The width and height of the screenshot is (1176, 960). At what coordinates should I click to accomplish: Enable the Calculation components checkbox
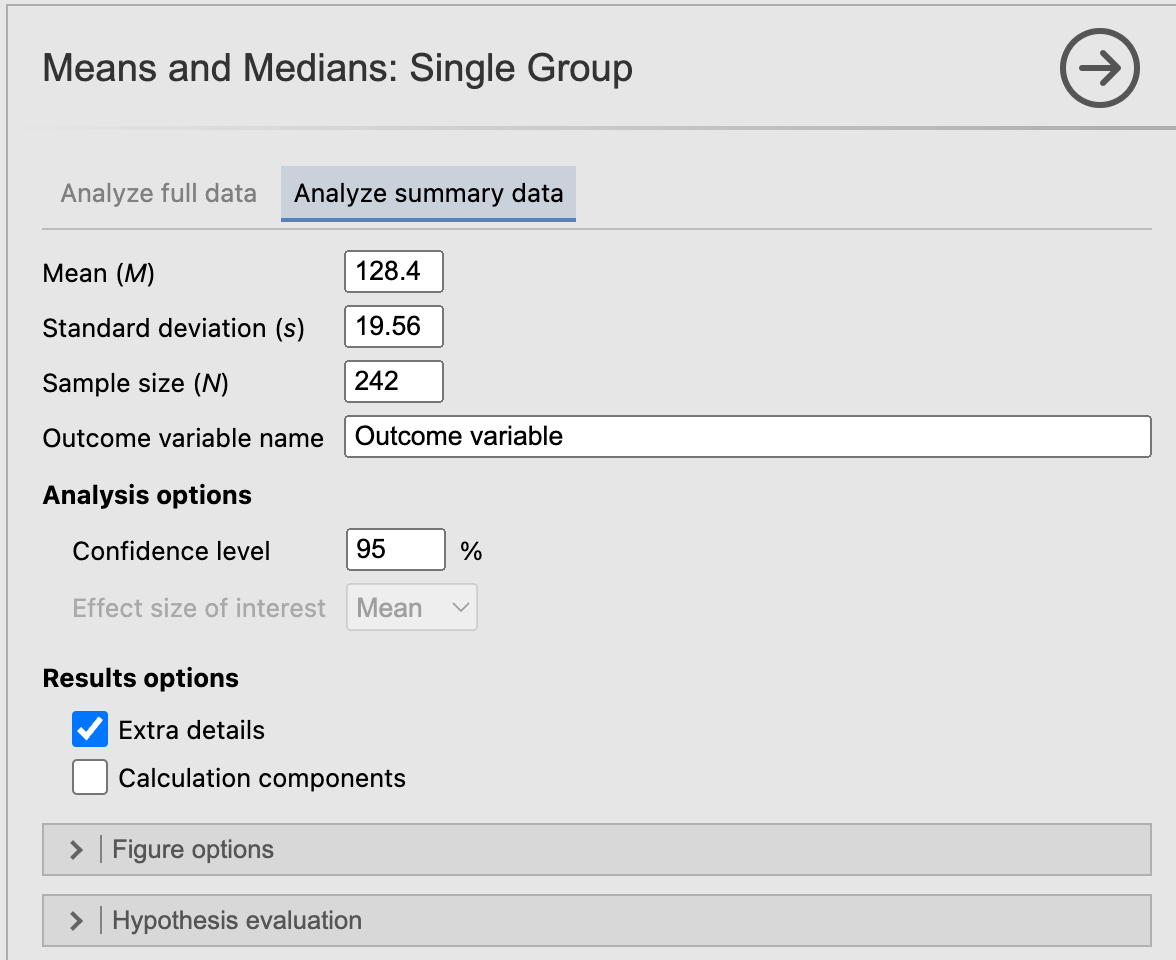(90, 778)
